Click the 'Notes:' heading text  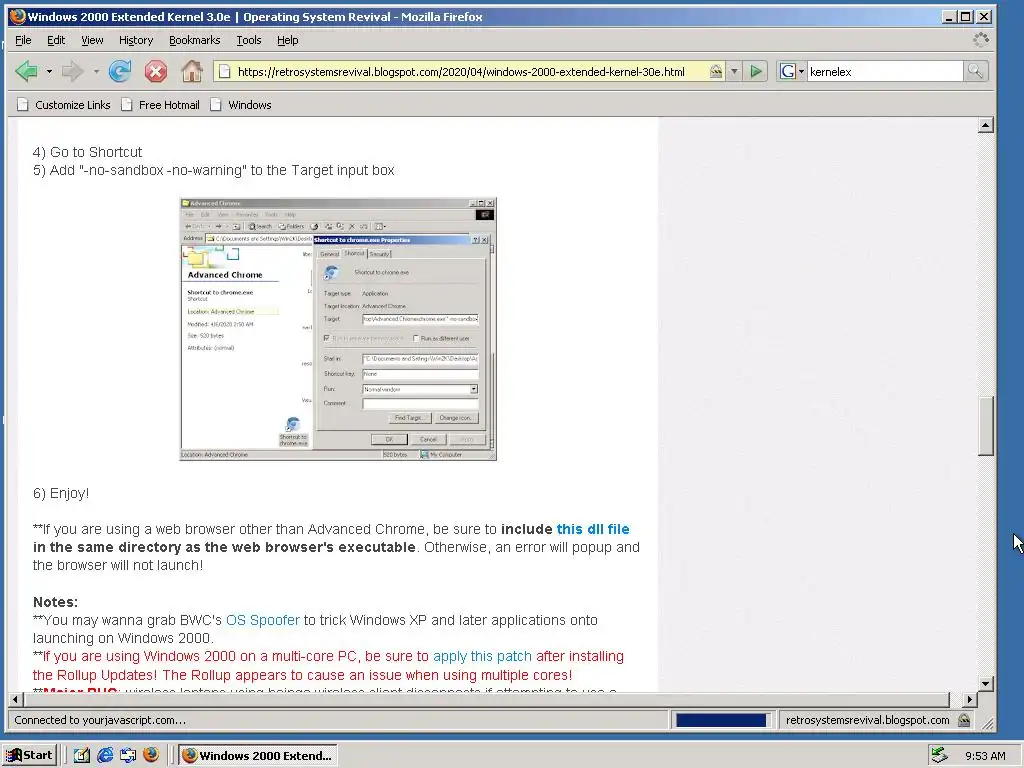pyautogui.click(x=56, y=601)
